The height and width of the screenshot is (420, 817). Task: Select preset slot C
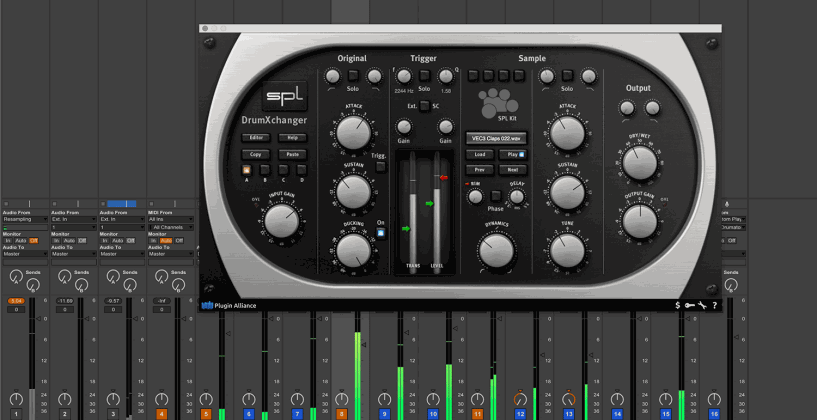point(283,169)
